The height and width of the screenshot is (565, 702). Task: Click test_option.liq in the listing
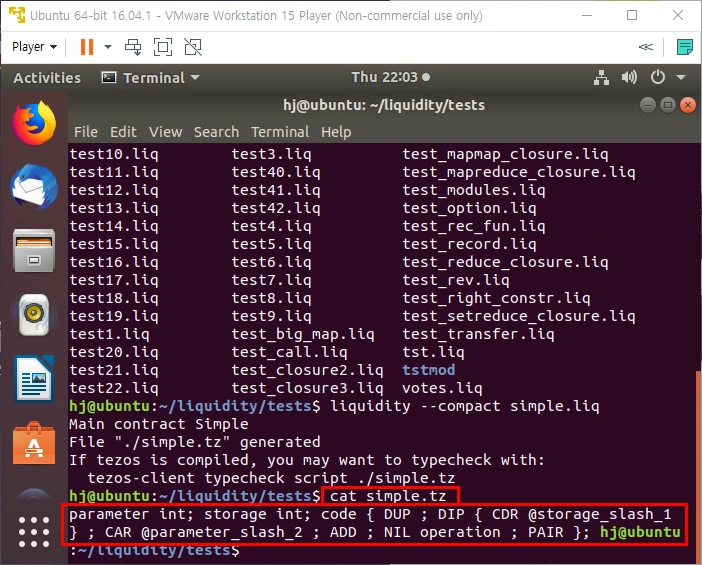(x=469, y=209)
